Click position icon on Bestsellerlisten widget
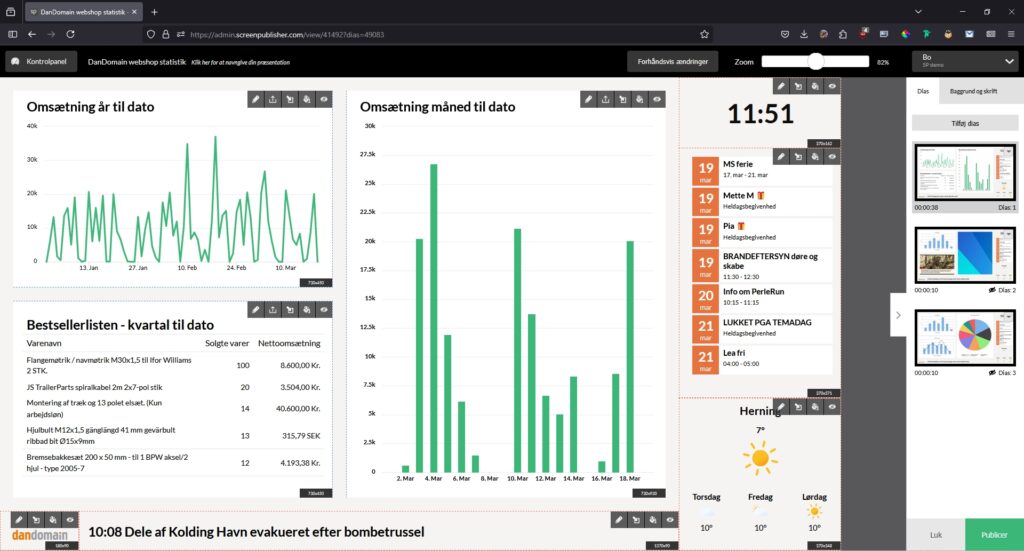Viewport: 1024px width, 551px height. pyautogui.click(x=290, y=309)
